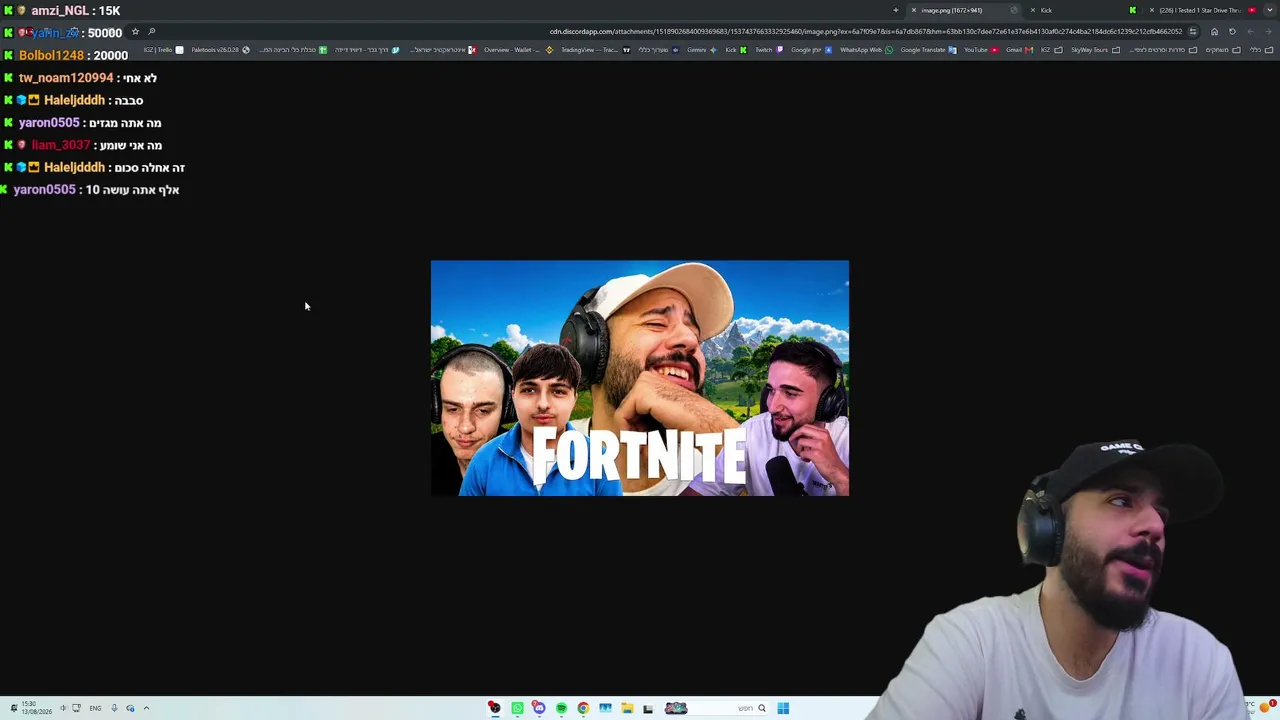
Task: Go back using the browser back arrow
Action: (1268, 32)
